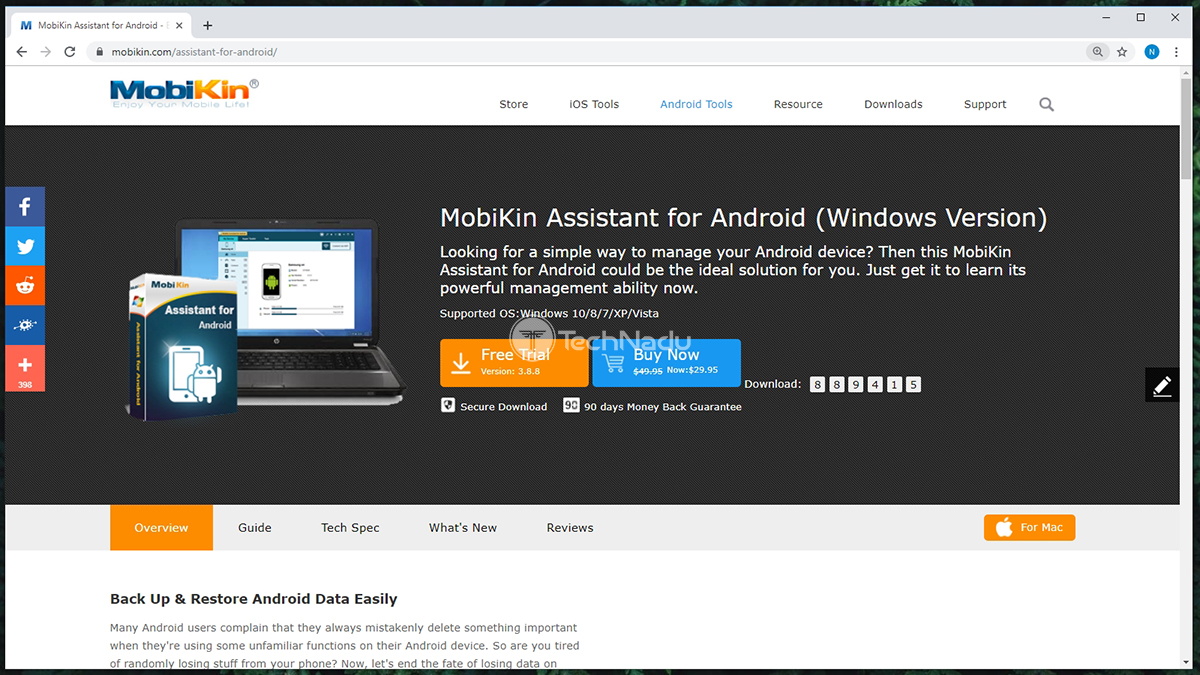The width and height of the screenshot is (1200, 675).
Task: Click the For Mac button
Action: 1029,527
